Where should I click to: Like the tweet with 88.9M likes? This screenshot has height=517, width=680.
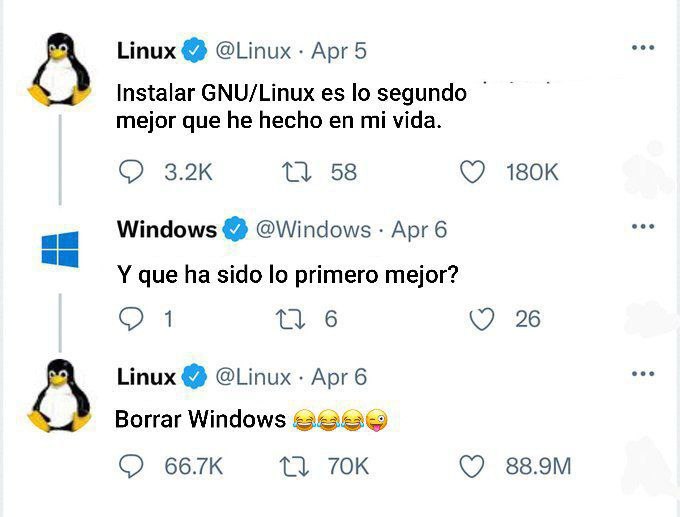click(471, 467)
